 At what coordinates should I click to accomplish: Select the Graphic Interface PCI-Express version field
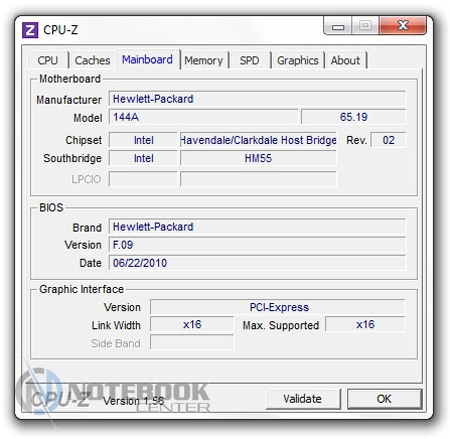[278, 307]
